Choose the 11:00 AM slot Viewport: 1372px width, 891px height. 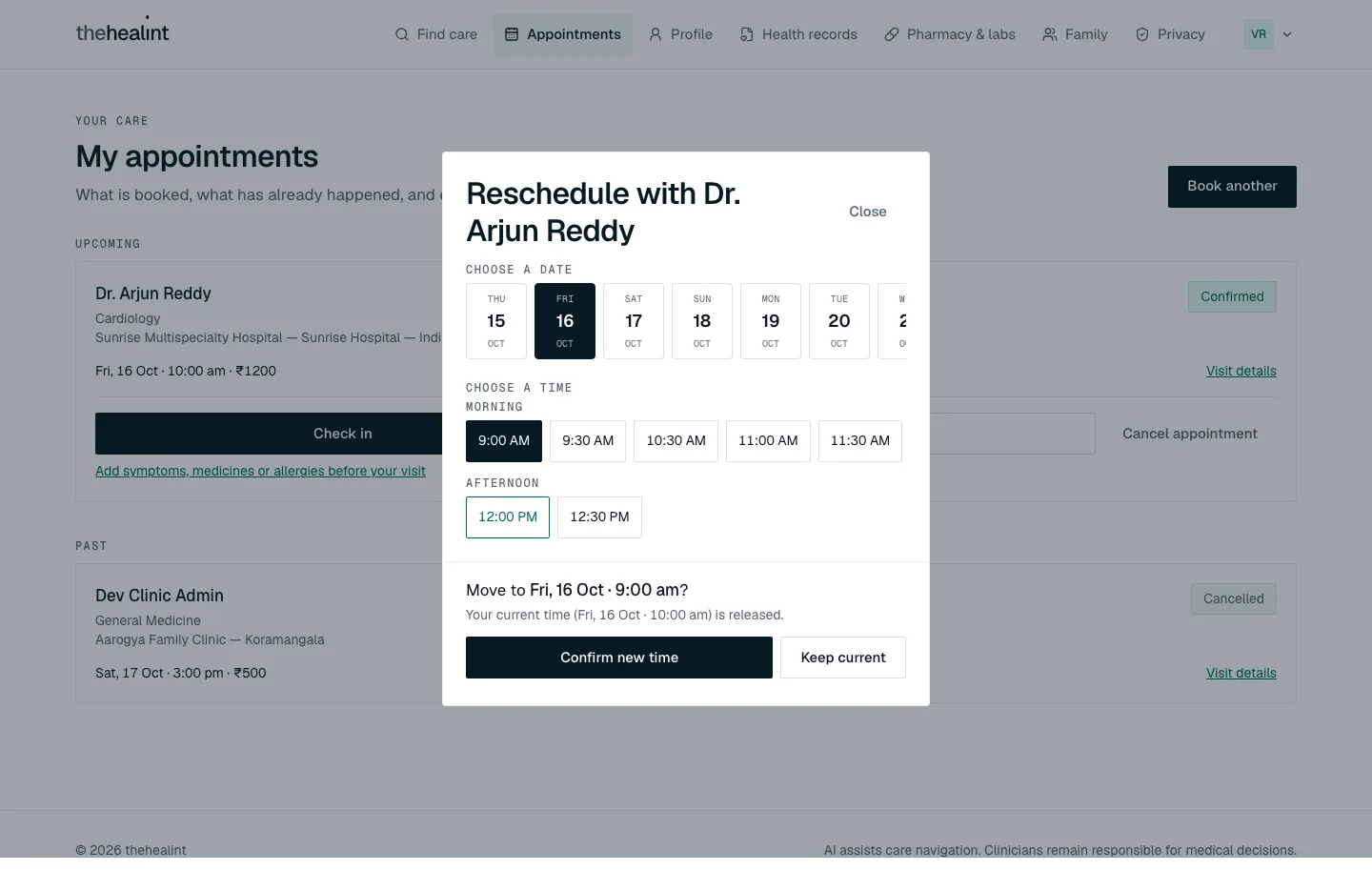tap(768, 441)
